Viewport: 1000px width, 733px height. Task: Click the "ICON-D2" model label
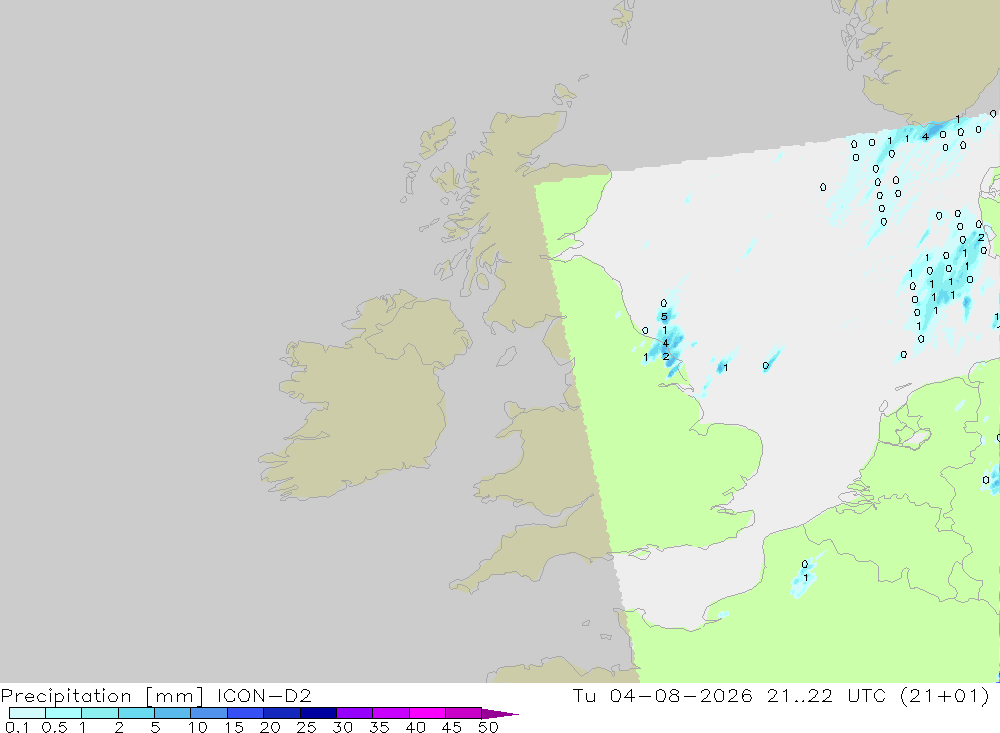(x=264, y=695)
